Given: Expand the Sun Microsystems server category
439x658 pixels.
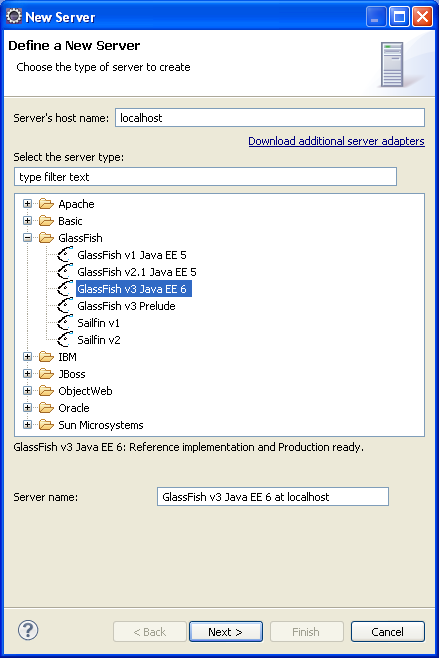Looking at the screenshot, I should point(27,425).
